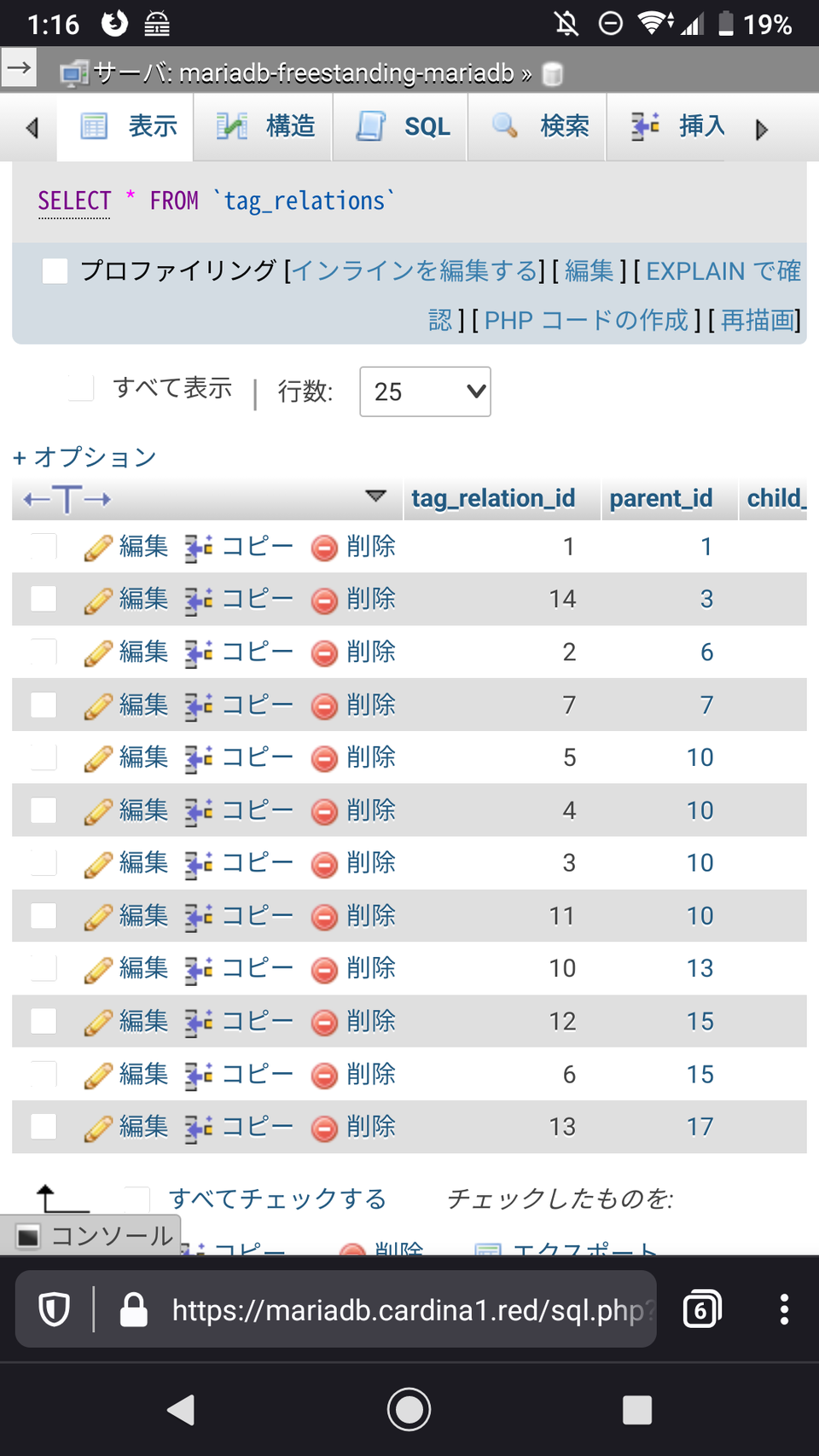Click the navigation panel arrow toggle icon
The width and height of the screenshot is (819, 1456).
[19, 67]
